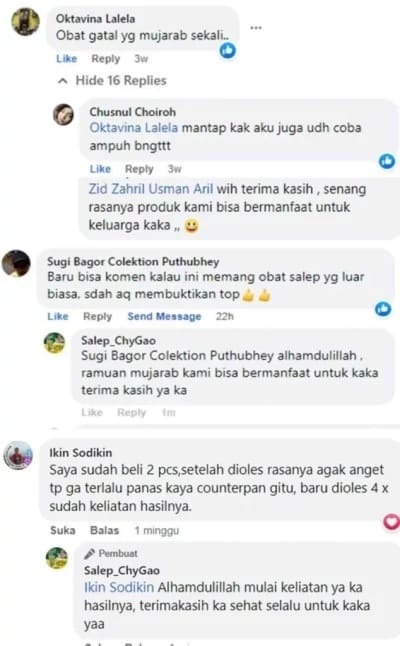The image size is (400, 646).
Task: Open the Zid Zahril Usman Aril profile link
Action: (x=151, y=189)
